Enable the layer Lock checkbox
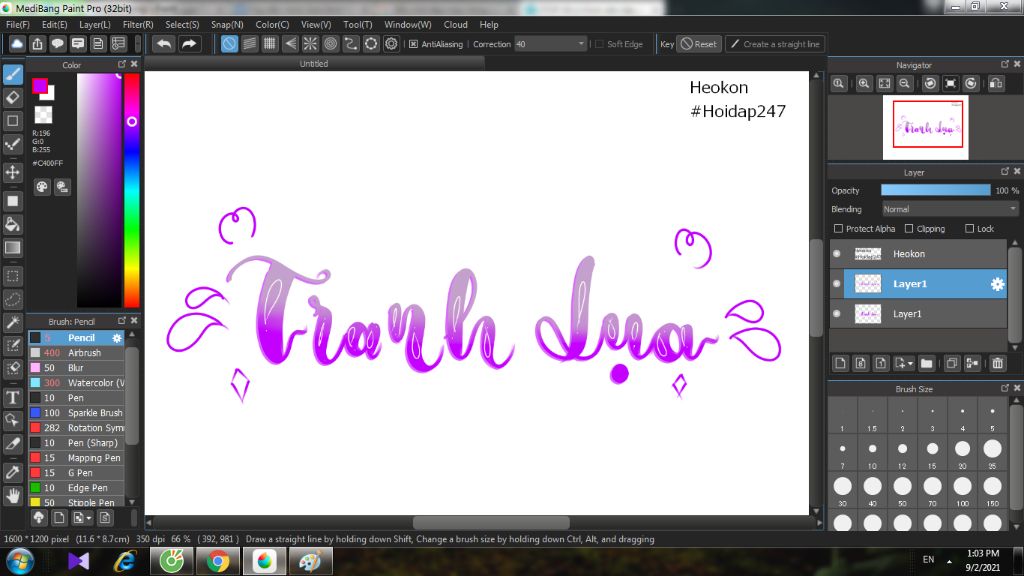This screenshot has width=1024, height=576. tap(970, 229)
